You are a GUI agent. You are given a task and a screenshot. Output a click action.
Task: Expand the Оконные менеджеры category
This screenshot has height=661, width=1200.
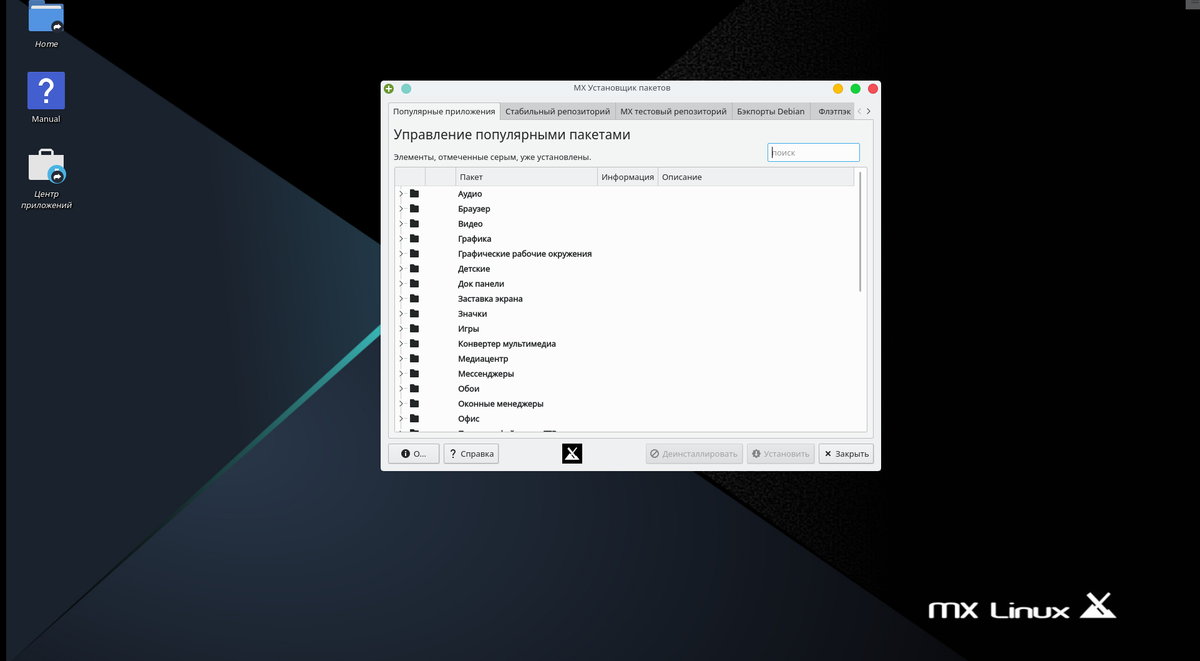pos(401,404)
